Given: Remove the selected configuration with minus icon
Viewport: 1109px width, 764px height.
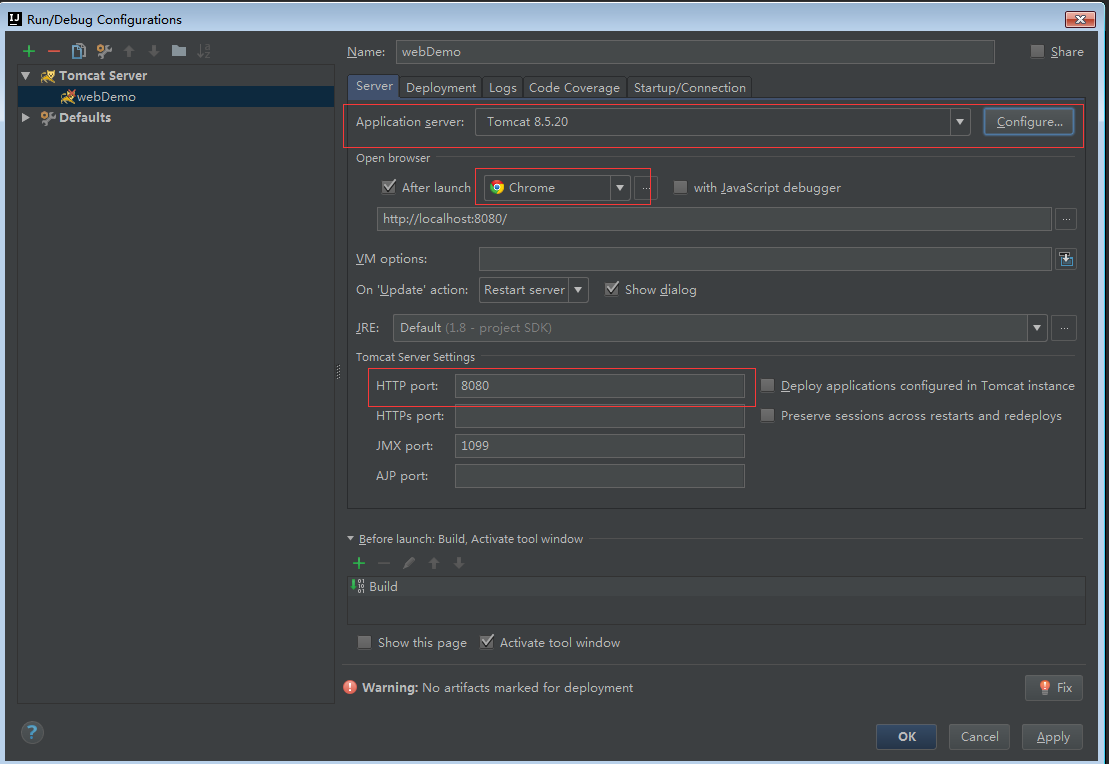Looking at the screenshot, I should pyautogui.click(x=54, y=51).
